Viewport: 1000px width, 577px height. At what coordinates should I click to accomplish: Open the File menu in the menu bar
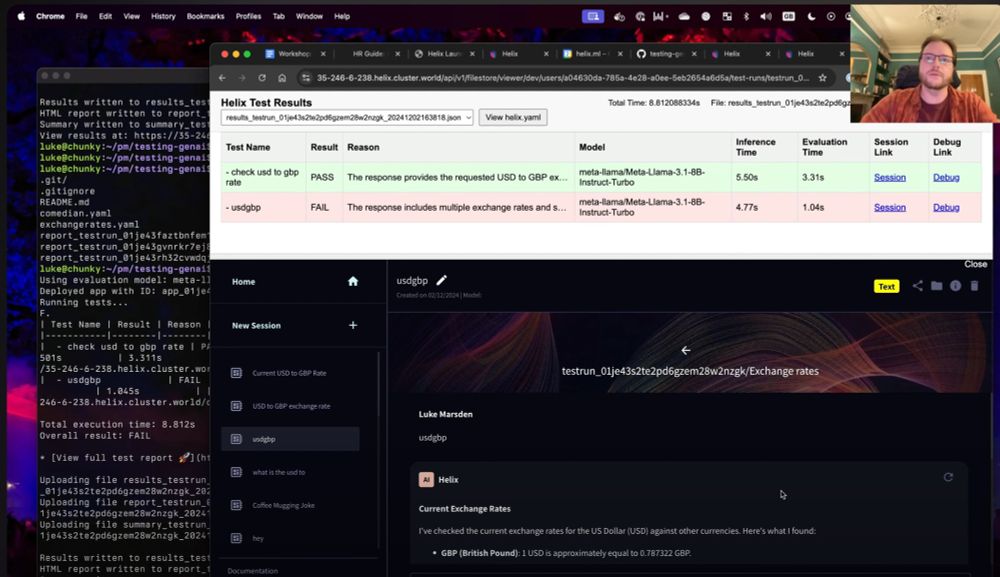82,17
